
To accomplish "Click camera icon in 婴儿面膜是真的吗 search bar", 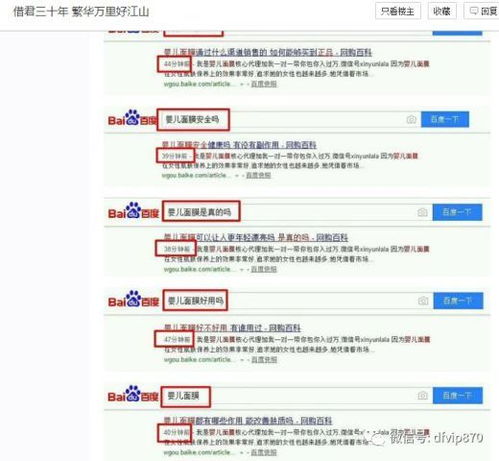I will tap(422, 212).
